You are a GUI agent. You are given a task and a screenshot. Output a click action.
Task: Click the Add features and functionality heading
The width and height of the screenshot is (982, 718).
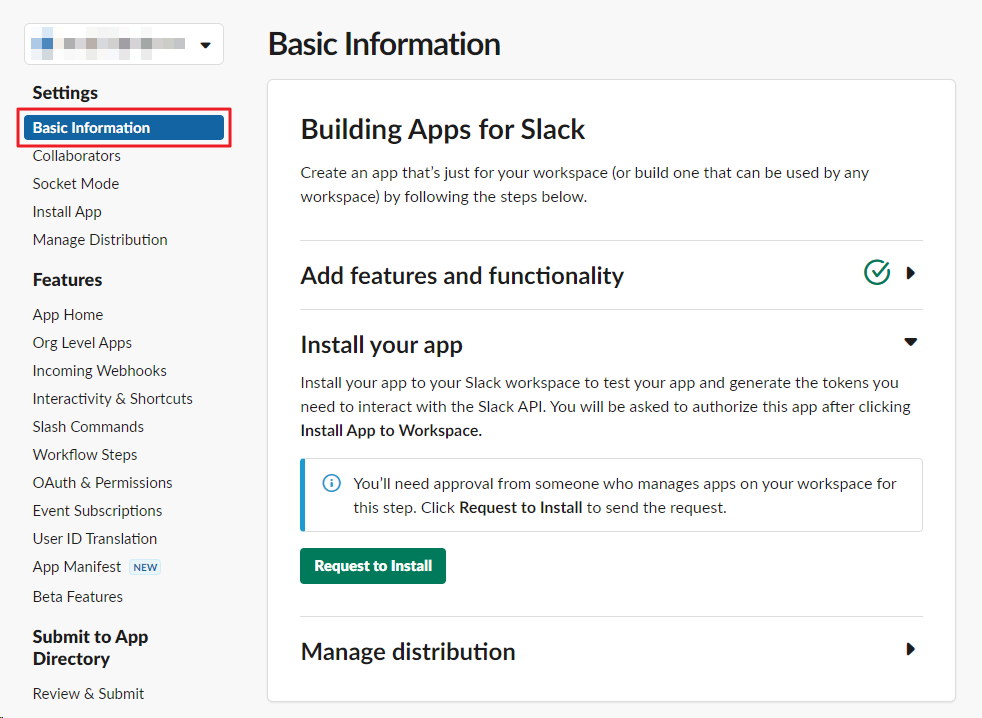pyautogui.click(x=462, y=276)
